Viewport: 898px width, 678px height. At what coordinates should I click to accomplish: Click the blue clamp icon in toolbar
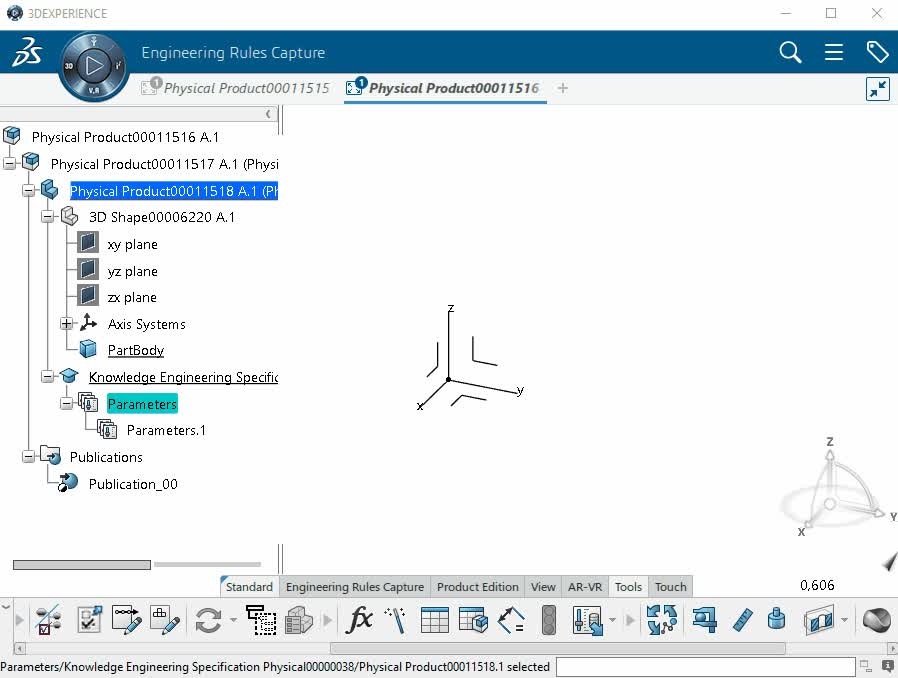(x=704, y=620)
